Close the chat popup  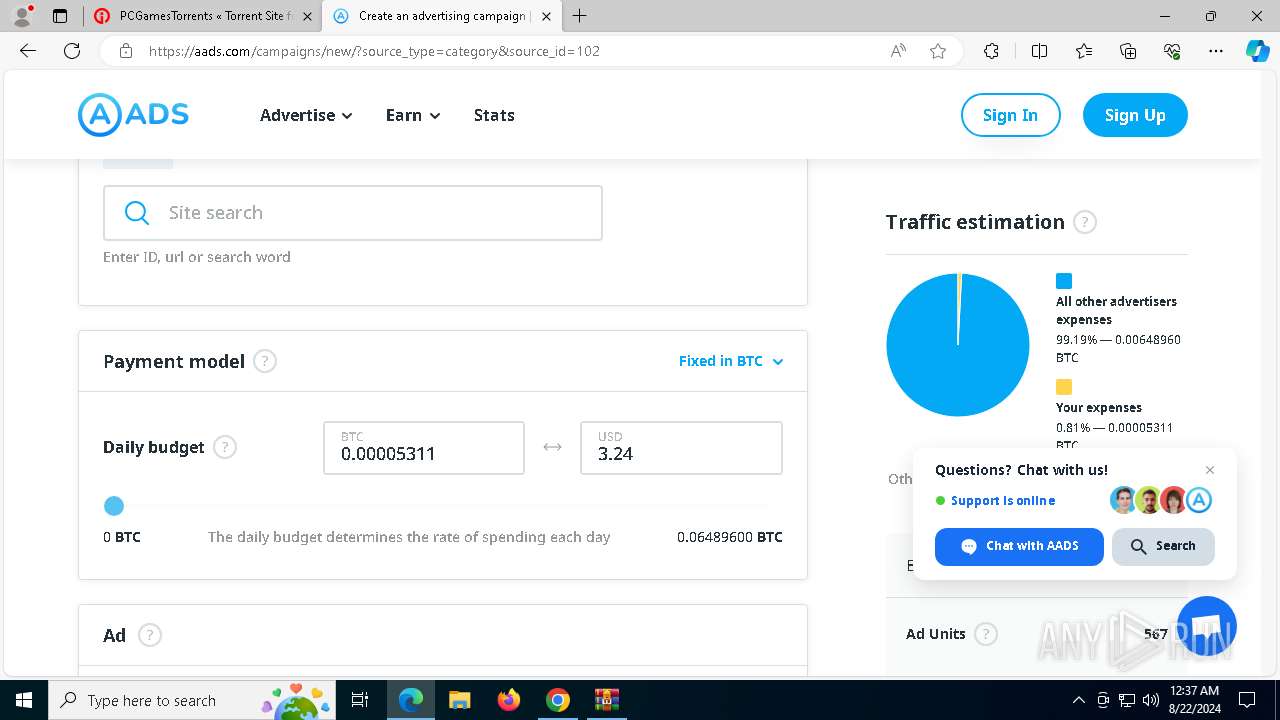[x=1210, y=470]
